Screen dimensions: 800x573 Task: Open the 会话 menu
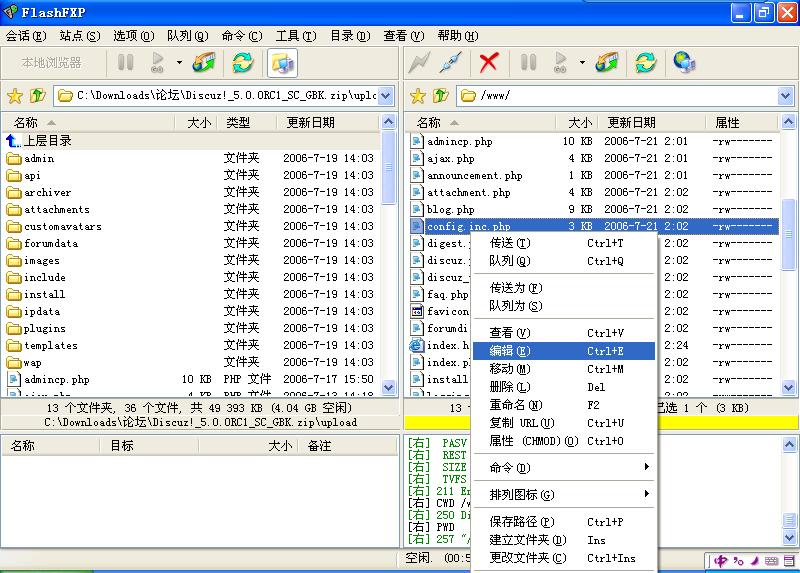[x=26, y=36]
